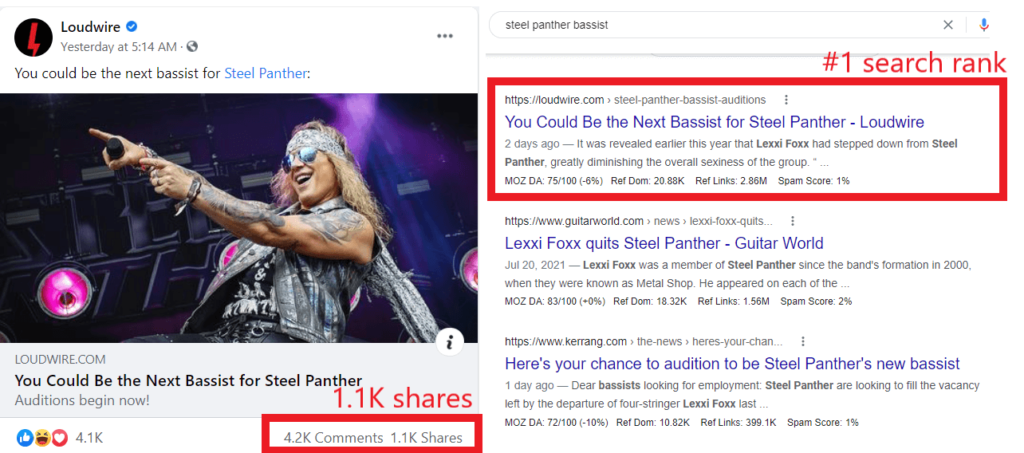Click the post reaction emoji icons

pyautogui.click(x=42, y=437)
